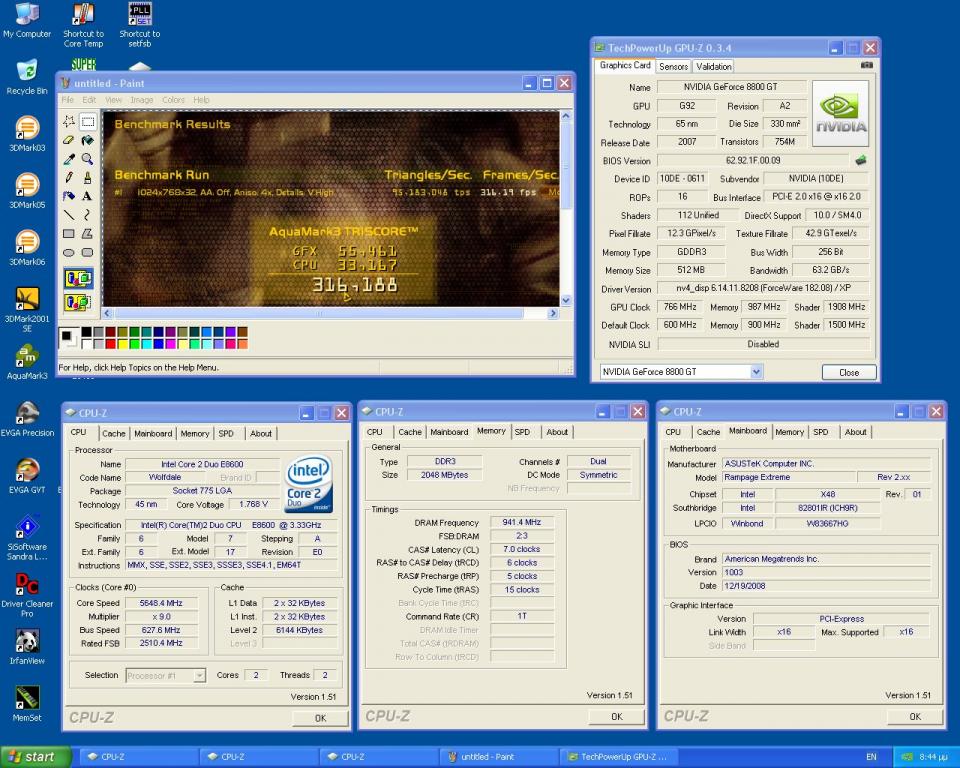The height and width of the screenshot is (768, 960).
Task: Choose the Eraser tool in Paint
Action: click(x=69, y=140)
